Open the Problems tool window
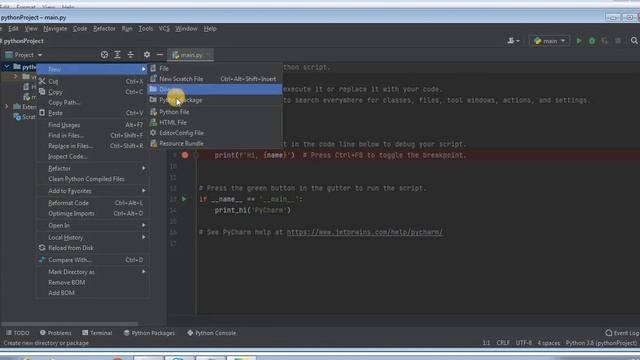Screen dimensions: 640x360 pos(56,333)
